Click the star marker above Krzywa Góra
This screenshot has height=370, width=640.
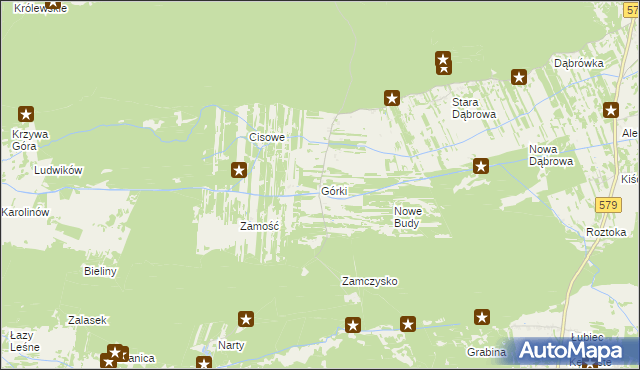[x=26, y=114]
